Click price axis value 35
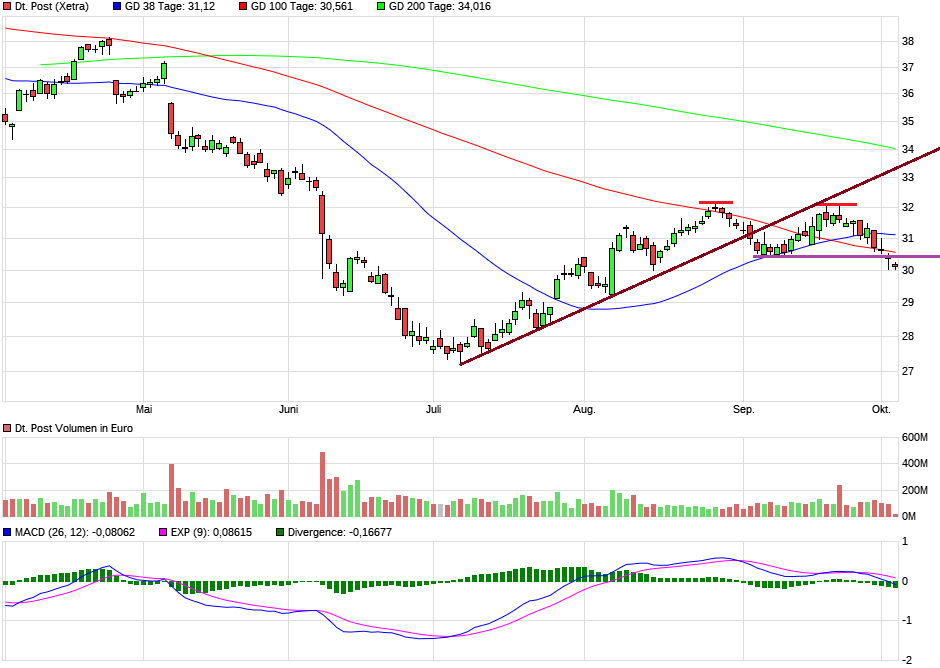This screenshot has height=668, width=940. click(908, 121)
